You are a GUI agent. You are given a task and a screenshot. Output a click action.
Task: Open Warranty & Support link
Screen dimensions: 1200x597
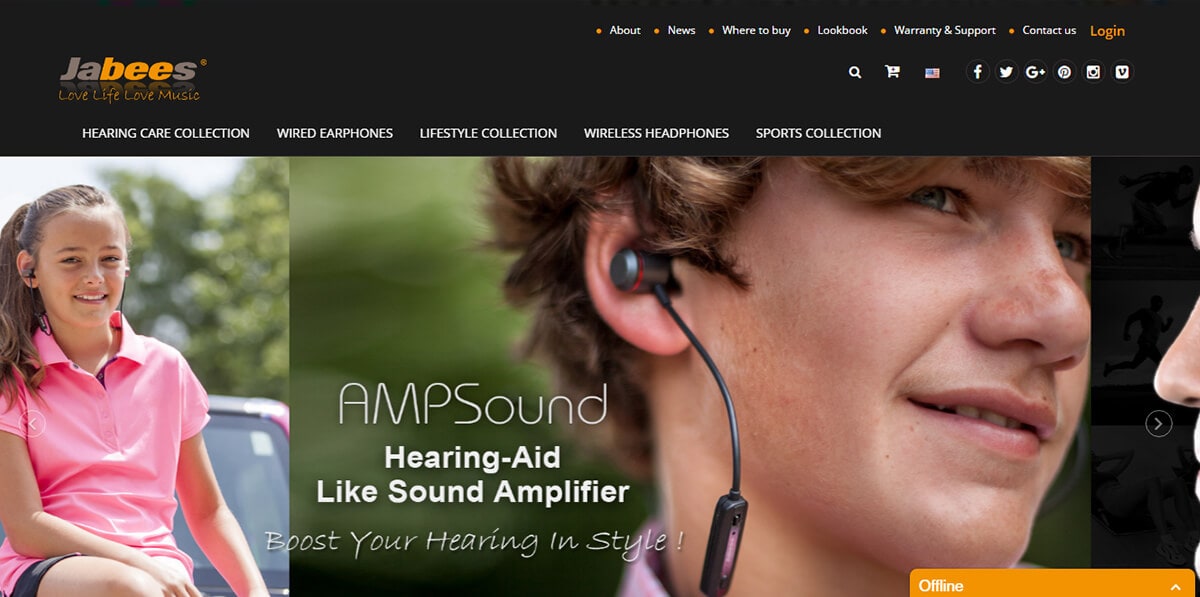945,30
